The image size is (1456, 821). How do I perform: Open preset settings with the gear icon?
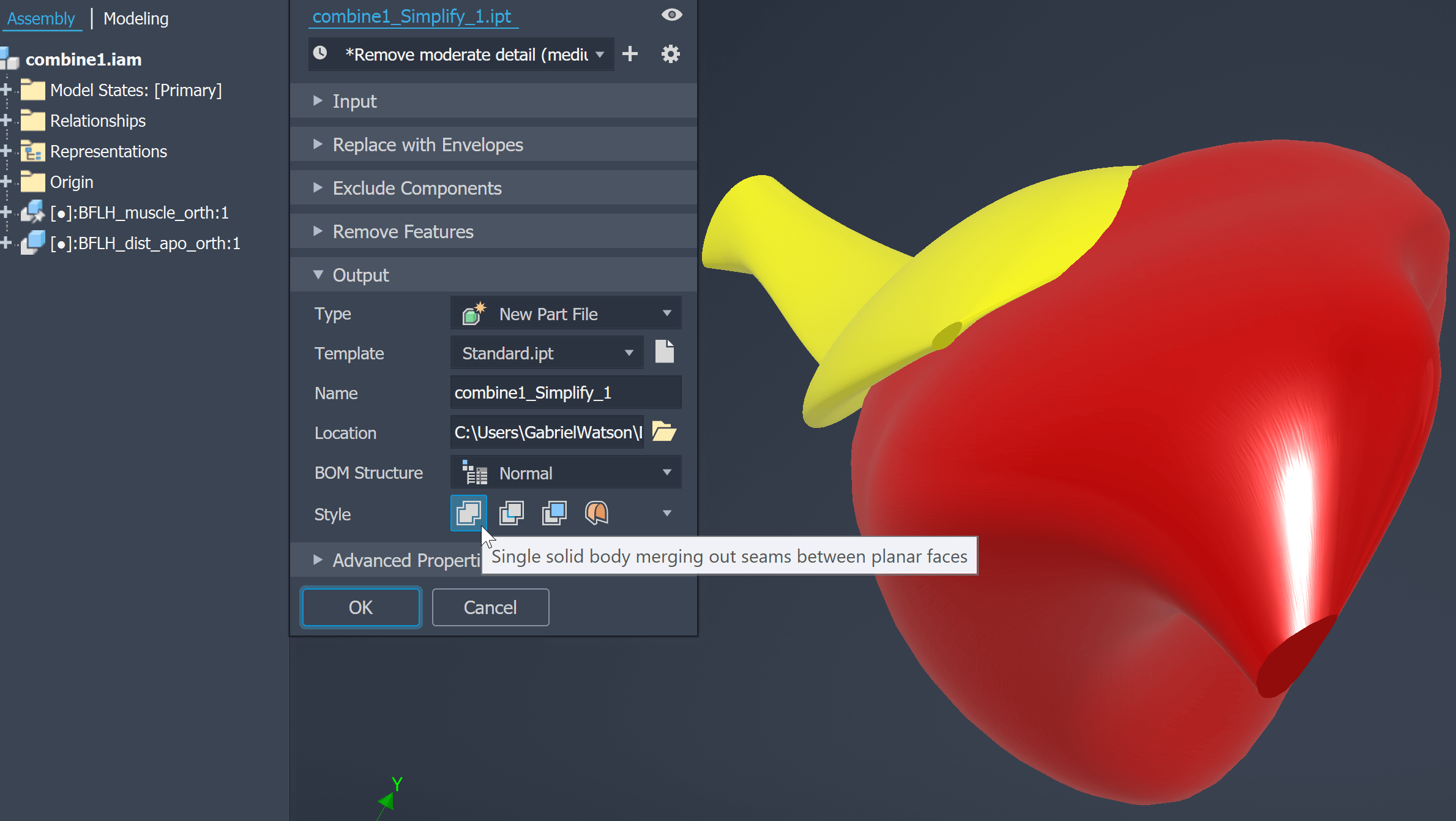click(x=670, y=54)
